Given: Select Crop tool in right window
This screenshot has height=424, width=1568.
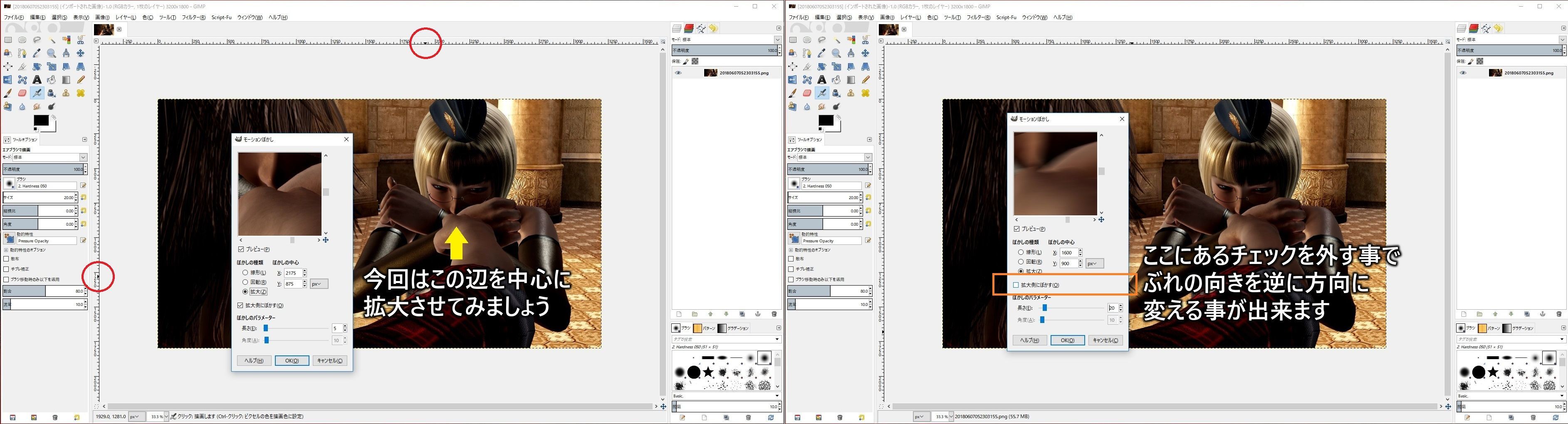Looking at the screenshot, I should click(x=807, y=67).
